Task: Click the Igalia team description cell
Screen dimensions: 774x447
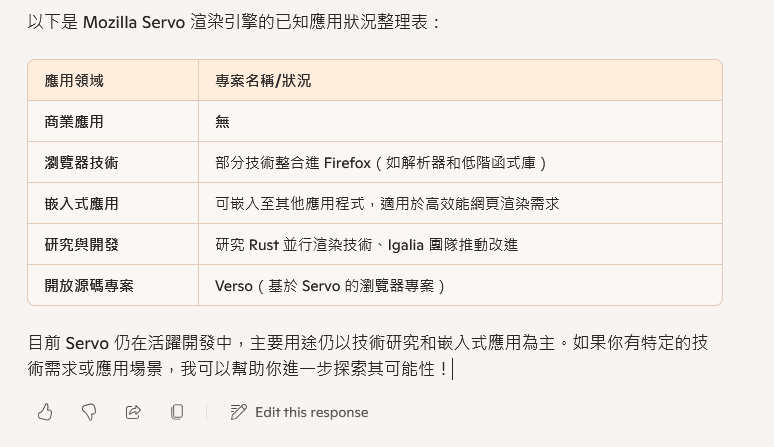Action: coord(366,245)
